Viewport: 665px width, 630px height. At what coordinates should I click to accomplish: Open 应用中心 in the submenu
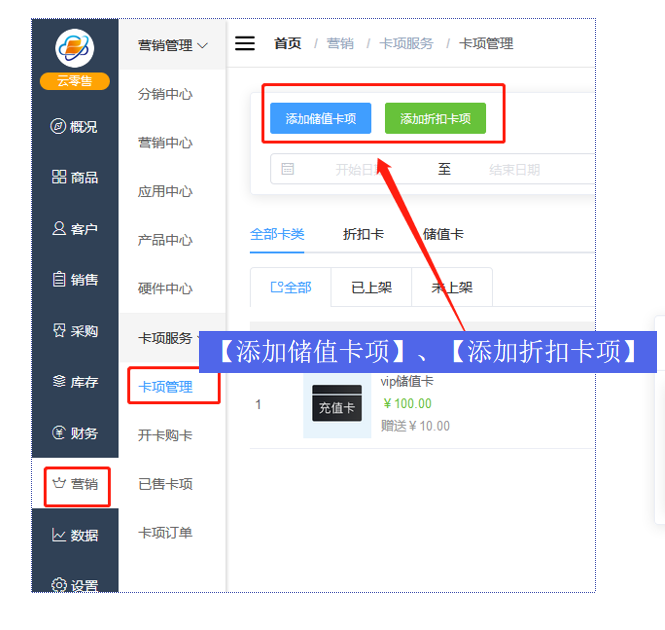165,191
